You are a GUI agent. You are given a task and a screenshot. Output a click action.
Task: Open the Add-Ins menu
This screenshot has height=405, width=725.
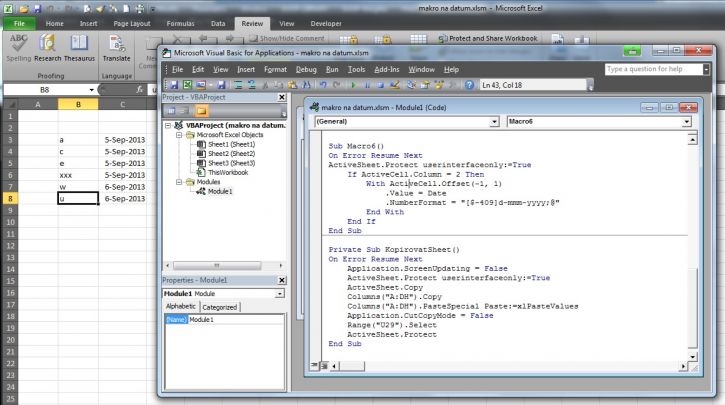tap(387, 69)
